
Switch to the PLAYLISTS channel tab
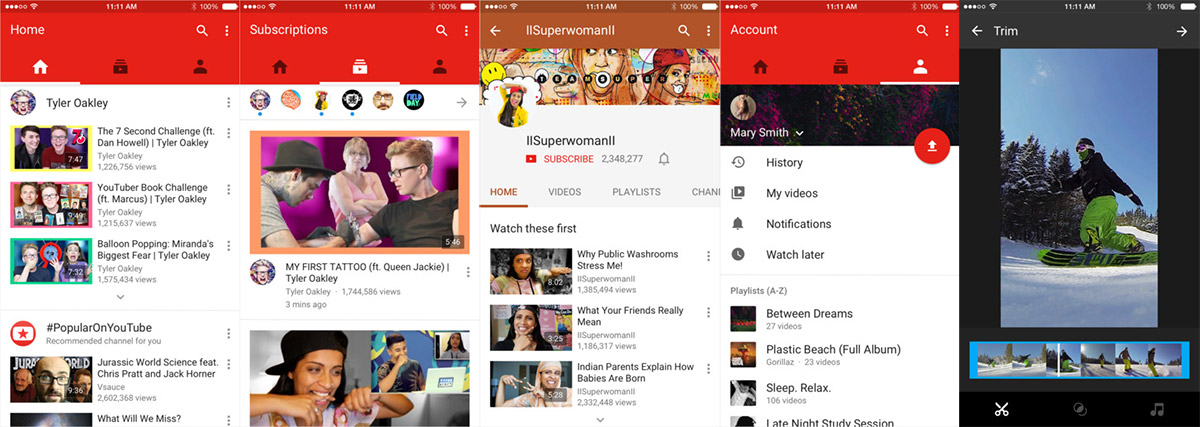pyautogui.click(x=636, y=192)
